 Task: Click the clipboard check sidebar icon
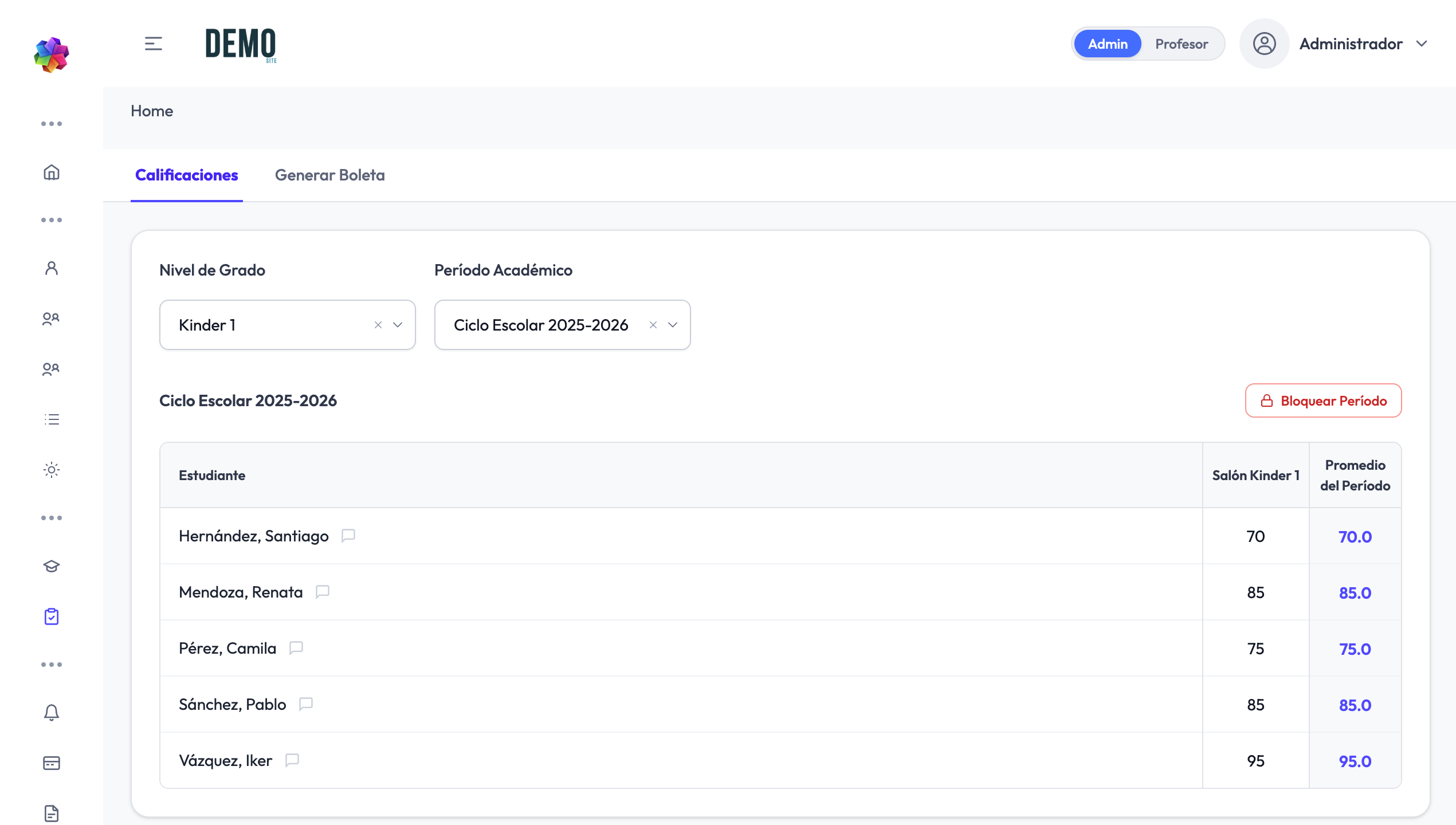(x=52, y=616)
